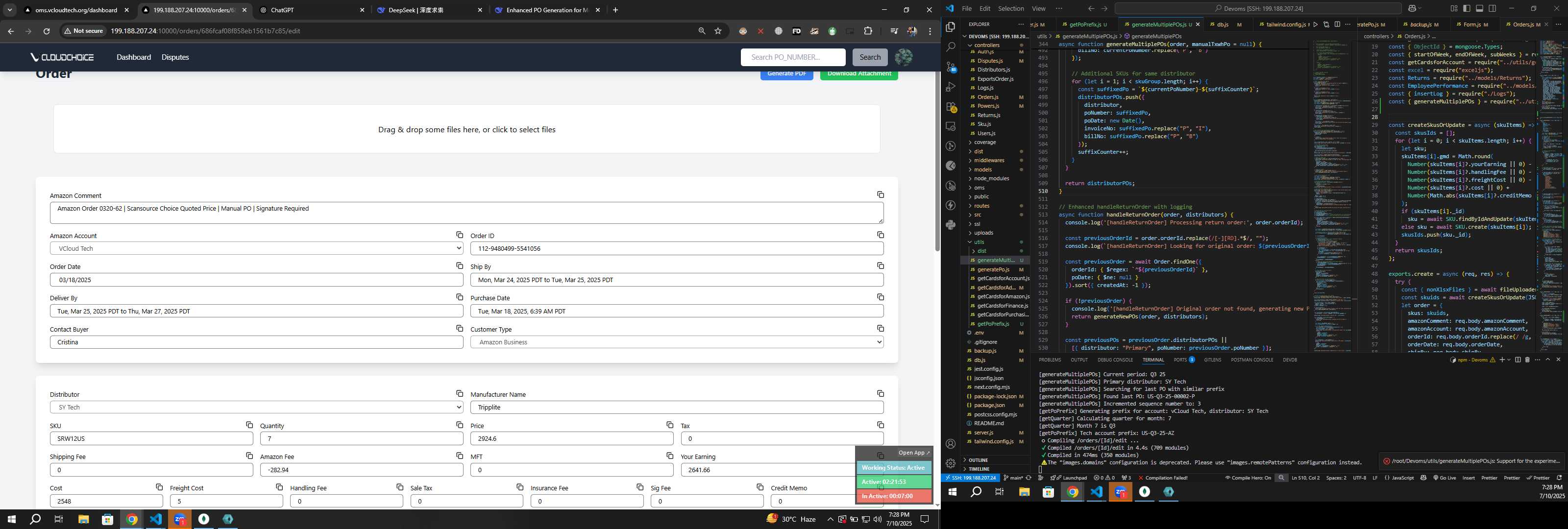Maximize the panel size with the chevron
The width and height of the screenshot is (1568, 529).
click(x=1548, y=360)
